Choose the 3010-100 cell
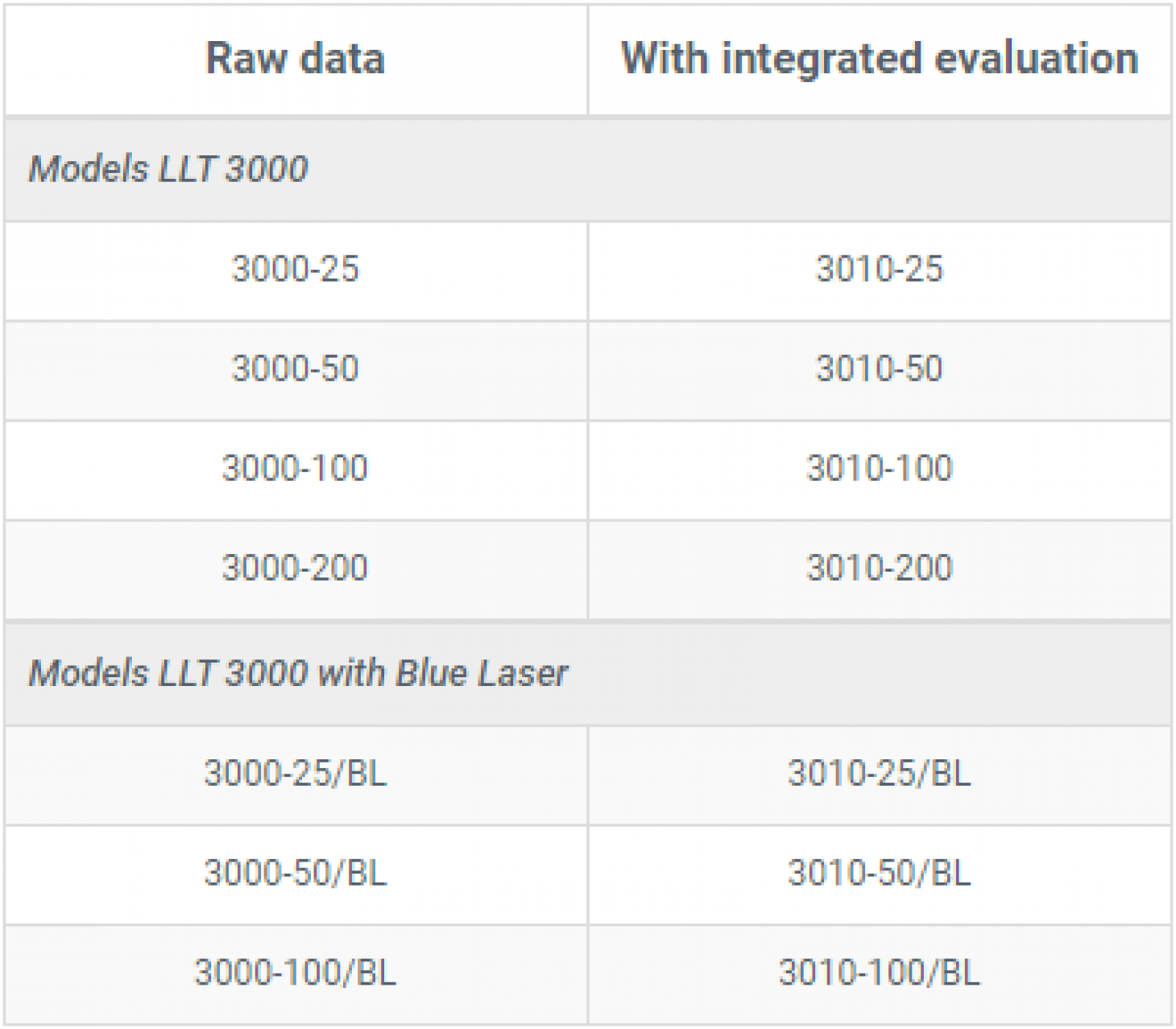Viewport: 1176px width, 1029px height. (x=879, y=469)
